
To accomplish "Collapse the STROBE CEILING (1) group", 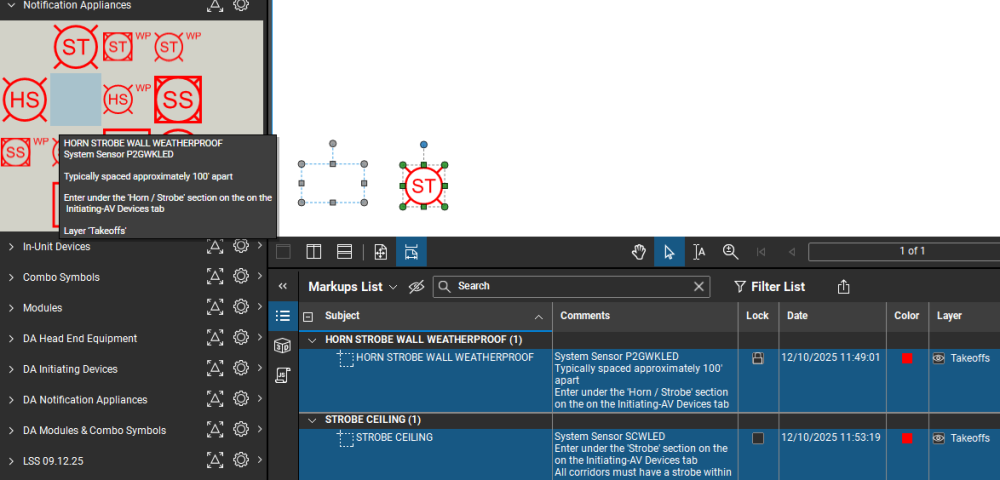I will tap(312, 420).
